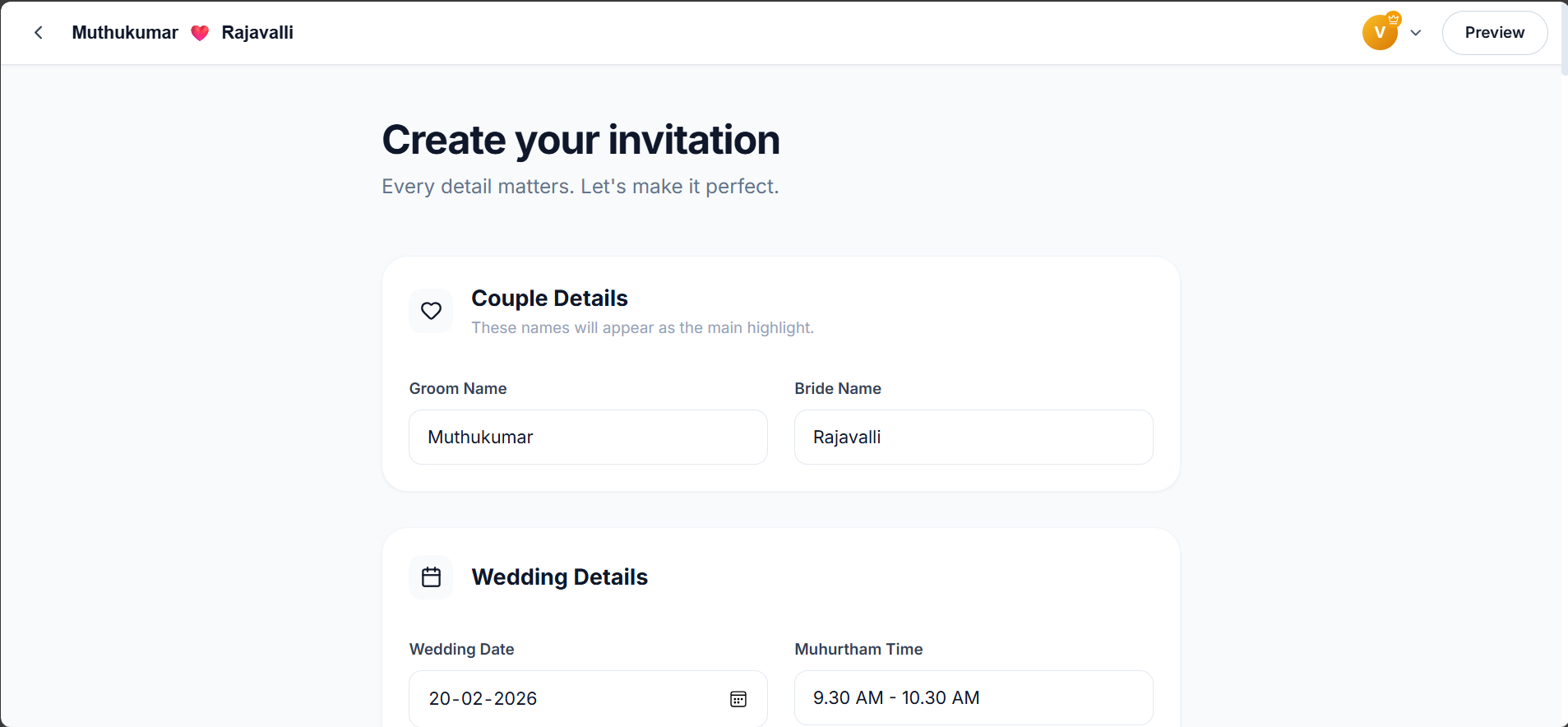The width and height of the screenshot is (1568, 727).
Task: Click the pink heart icon between names
Action: point(200,33)
